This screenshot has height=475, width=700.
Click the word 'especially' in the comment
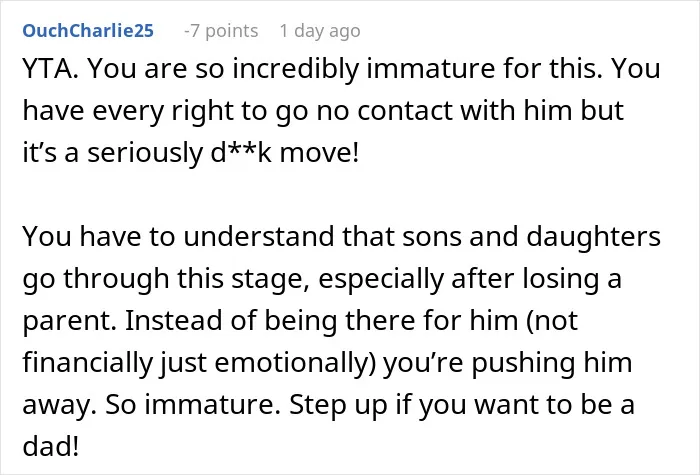coord(381,279)
